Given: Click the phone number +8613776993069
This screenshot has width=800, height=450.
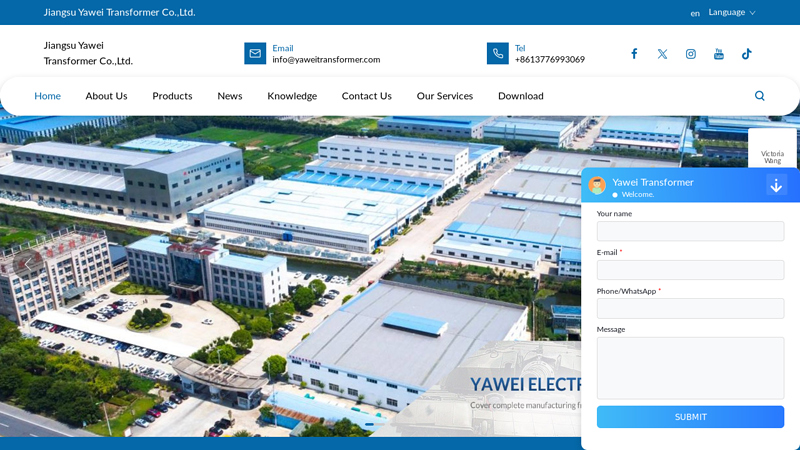Looking at the screenshot, I should click(549, 59).
